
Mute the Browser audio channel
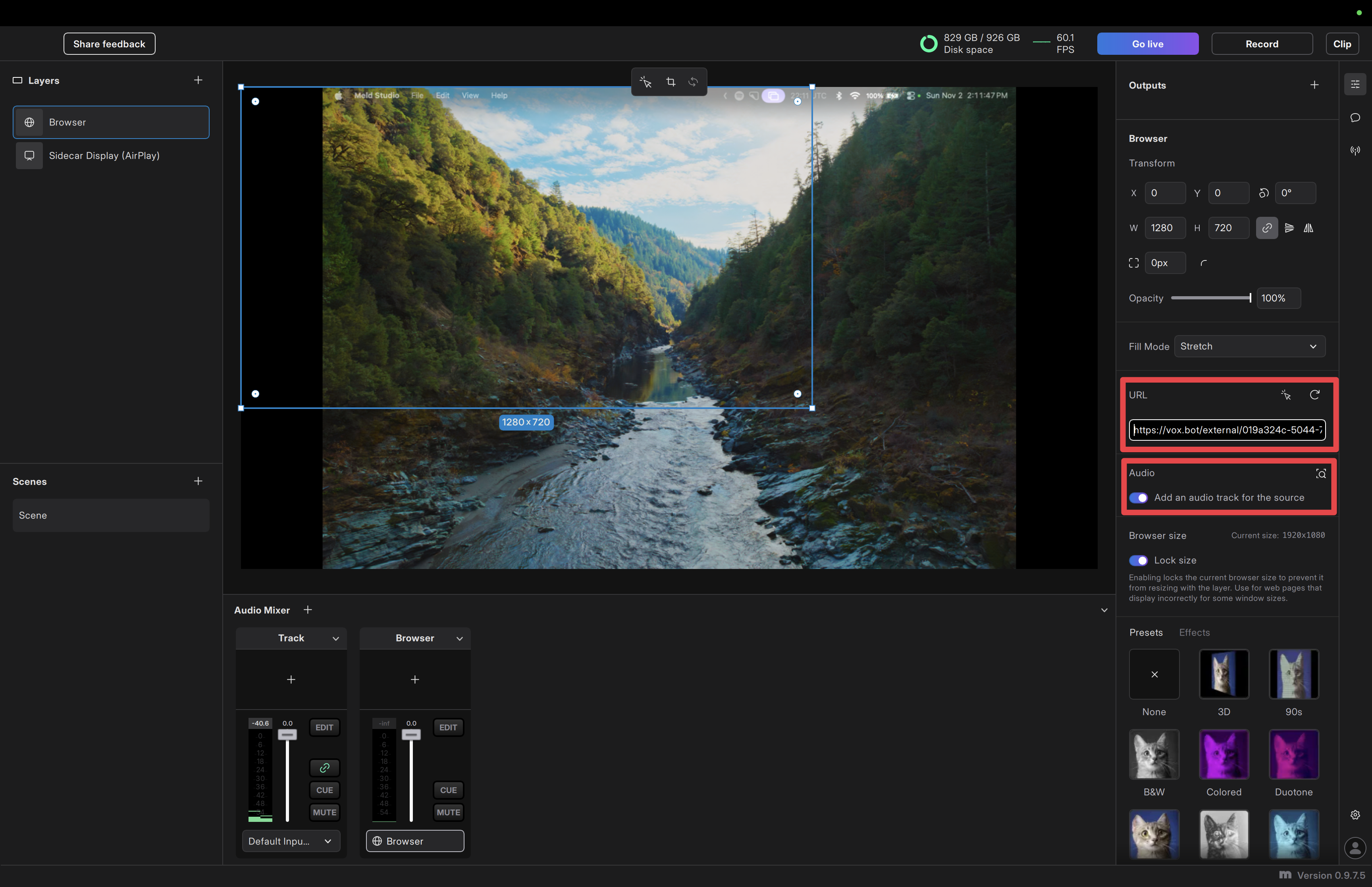pos(448,812)
